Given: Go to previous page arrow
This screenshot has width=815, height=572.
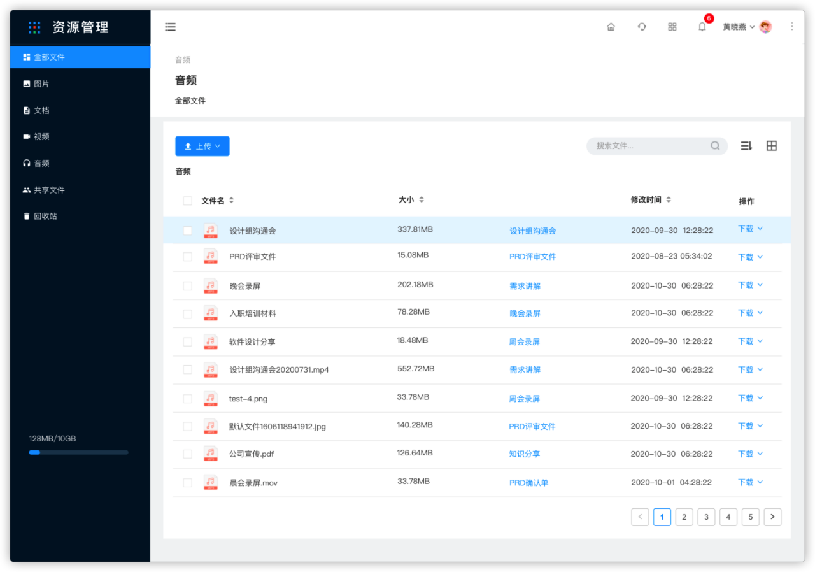Looking at the screenshot, I should [x=640, y=517].
